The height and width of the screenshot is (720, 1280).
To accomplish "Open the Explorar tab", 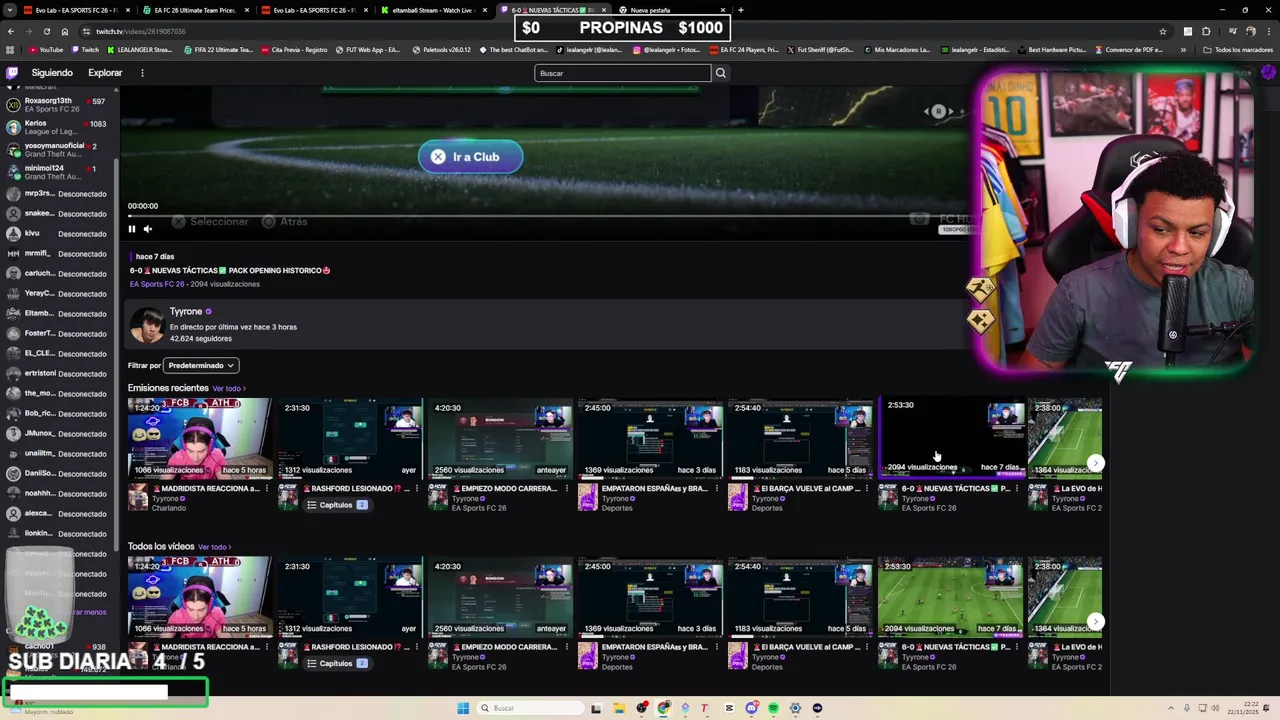I will click(105, 73).
